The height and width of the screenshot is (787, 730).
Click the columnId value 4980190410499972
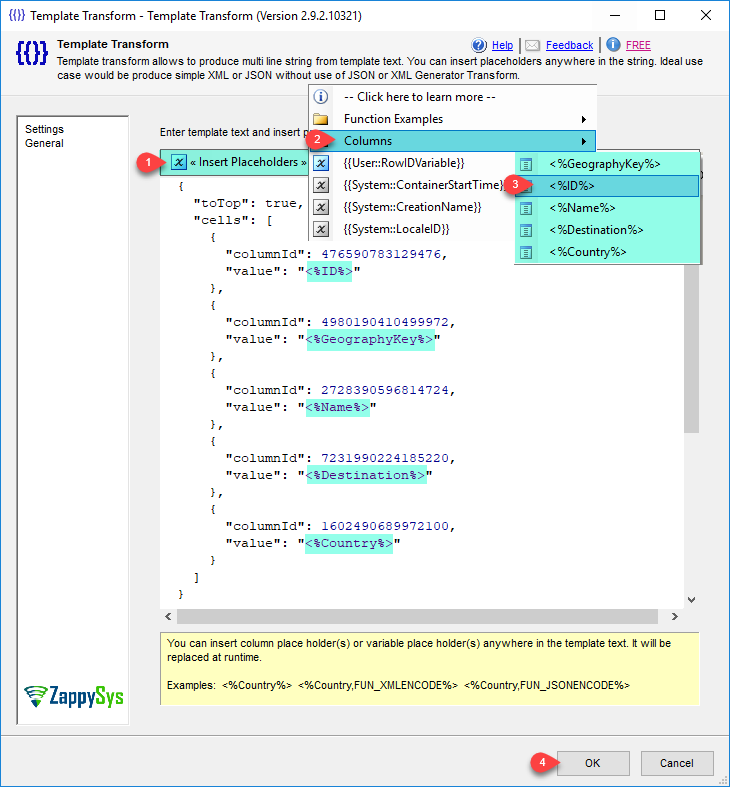click(385, 322)
